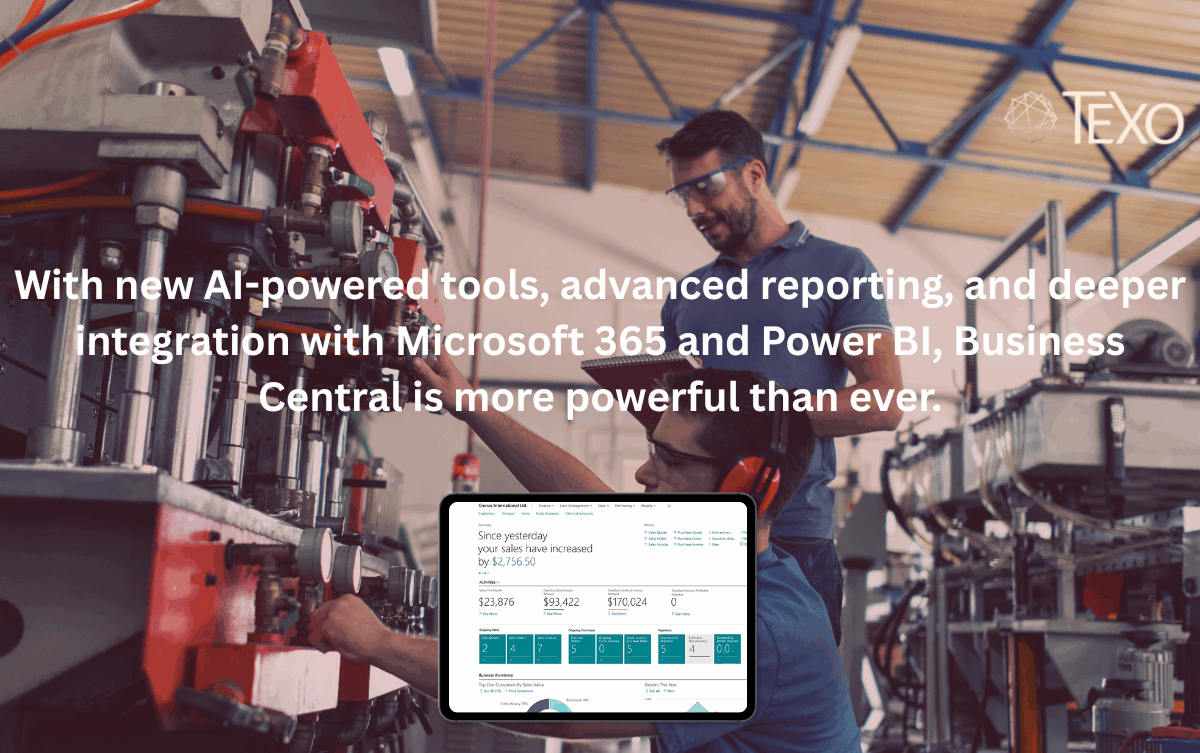Open the hamburger menu icon beside Shopify
The image size is (1200, 753).
671,507
